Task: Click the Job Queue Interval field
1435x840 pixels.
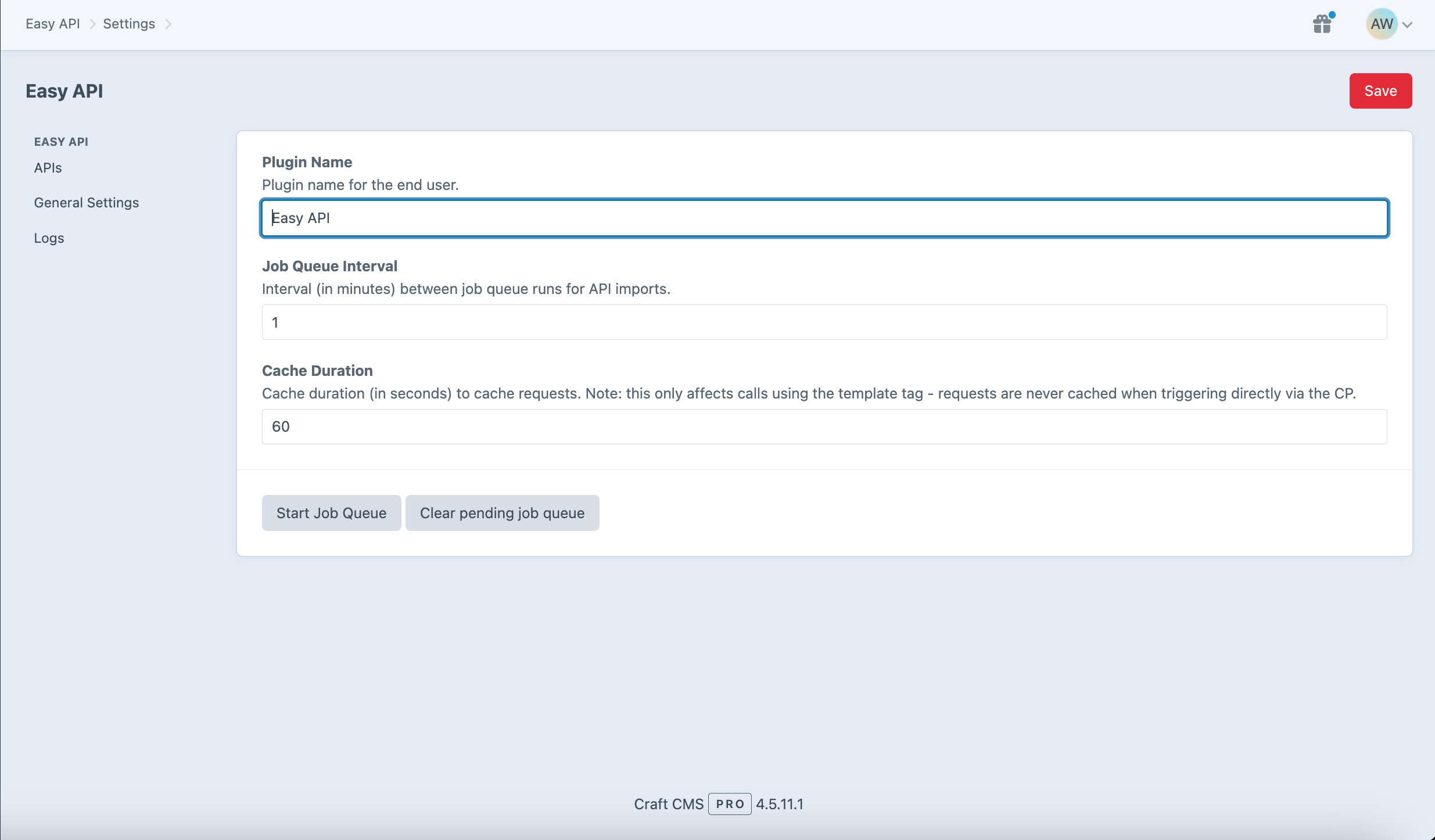Action: 824,322
